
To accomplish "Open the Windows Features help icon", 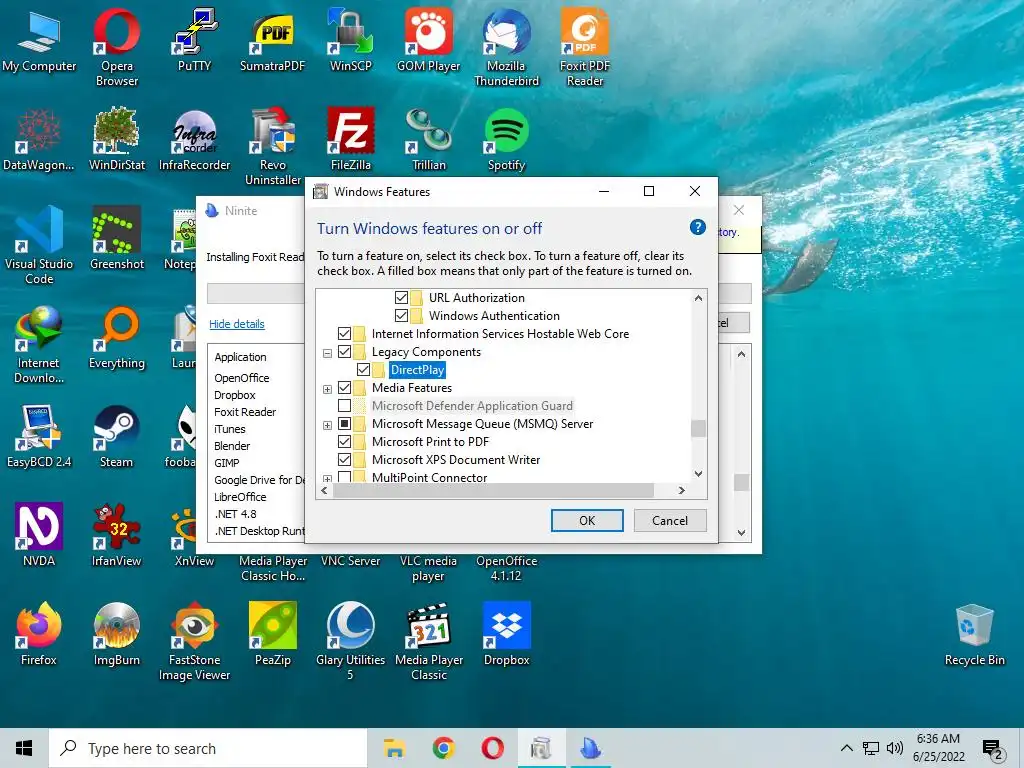I will pyautogui.click(x=697, y=227).
